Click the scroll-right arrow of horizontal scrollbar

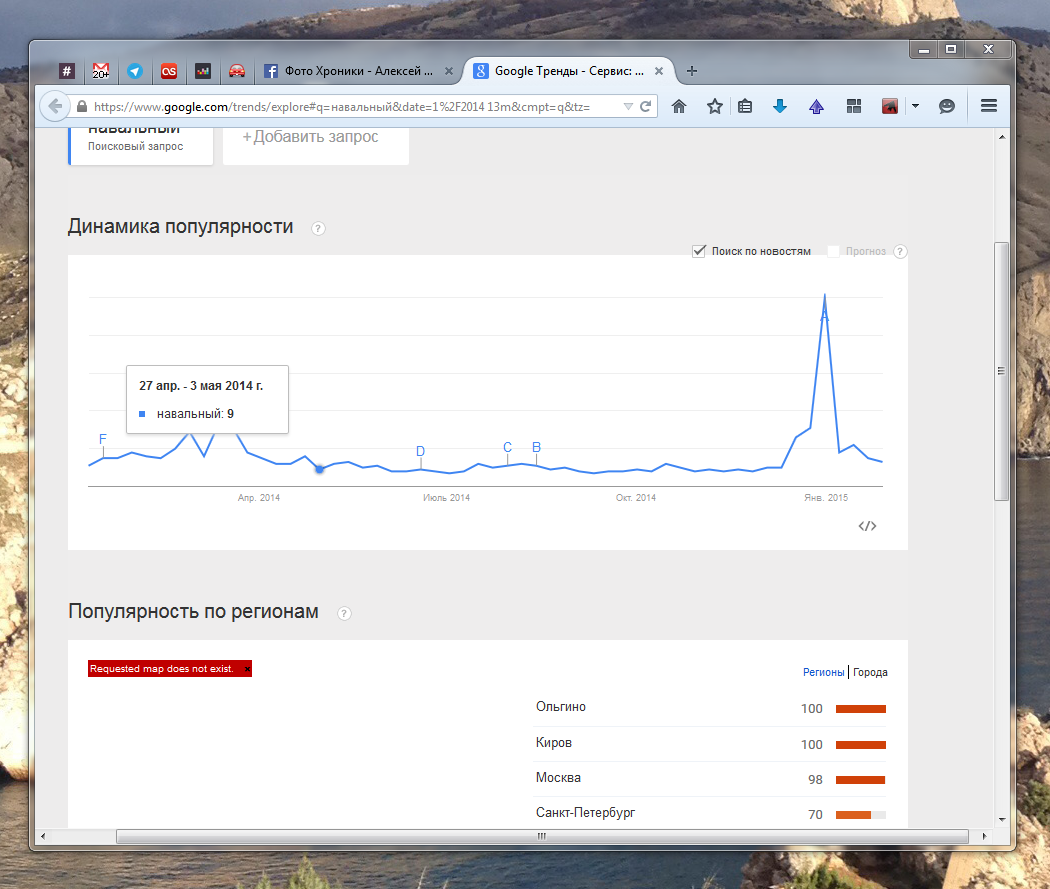pos(984,836)
